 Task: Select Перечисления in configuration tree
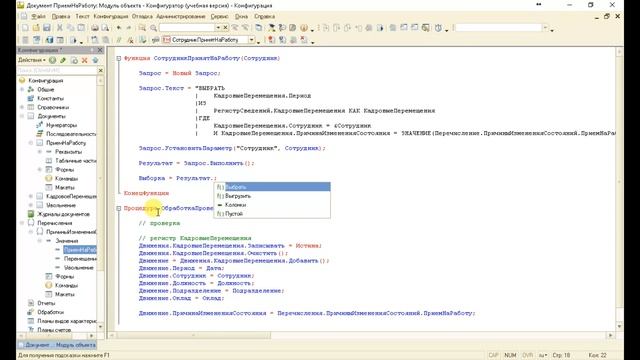[x=55, y=223]
